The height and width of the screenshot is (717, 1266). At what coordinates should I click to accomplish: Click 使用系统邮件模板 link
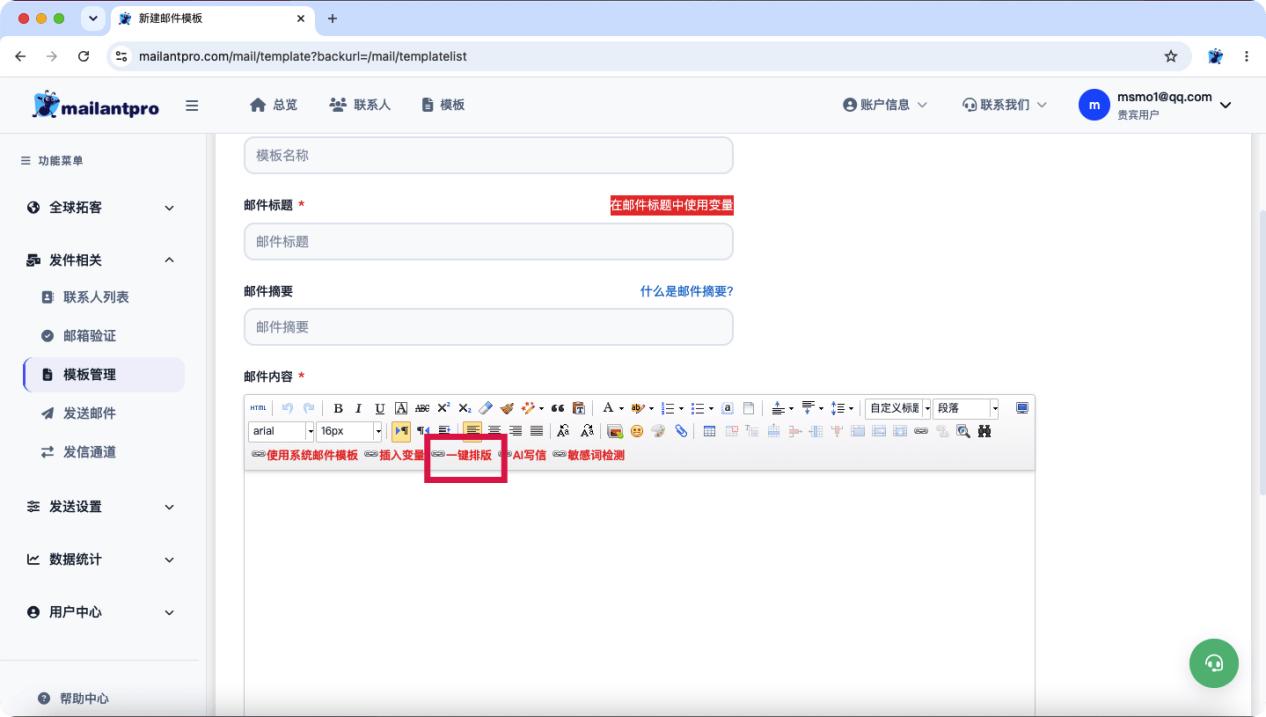305,455
